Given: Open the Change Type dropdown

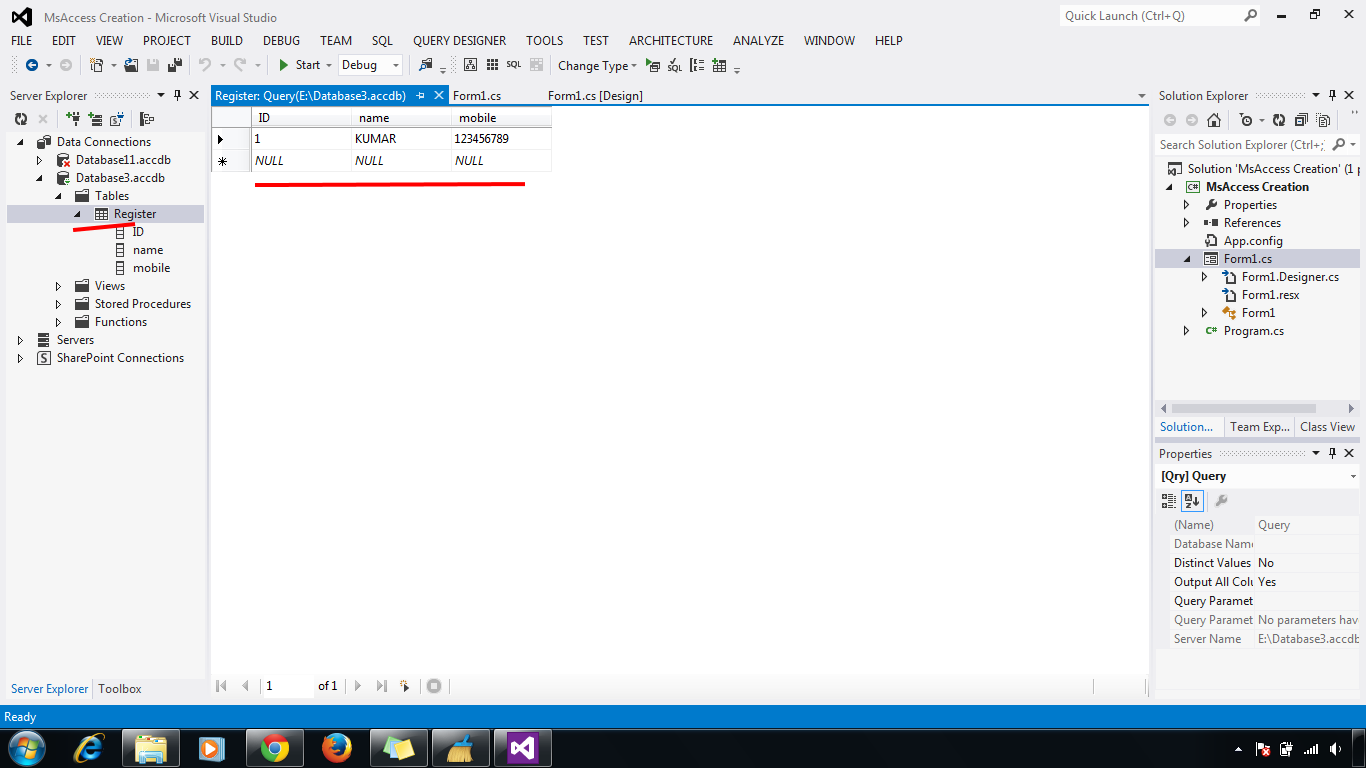Looking at the screenshot, I should (x=632, y=66).
